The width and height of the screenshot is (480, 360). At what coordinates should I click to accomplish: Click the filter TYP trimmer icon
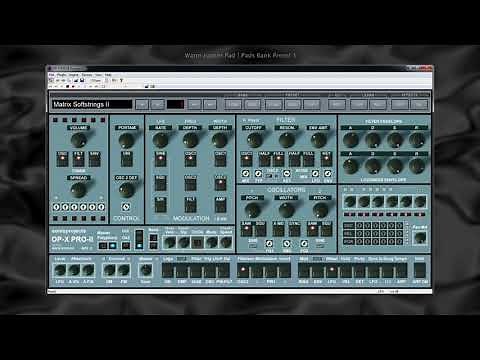[258, 173]
